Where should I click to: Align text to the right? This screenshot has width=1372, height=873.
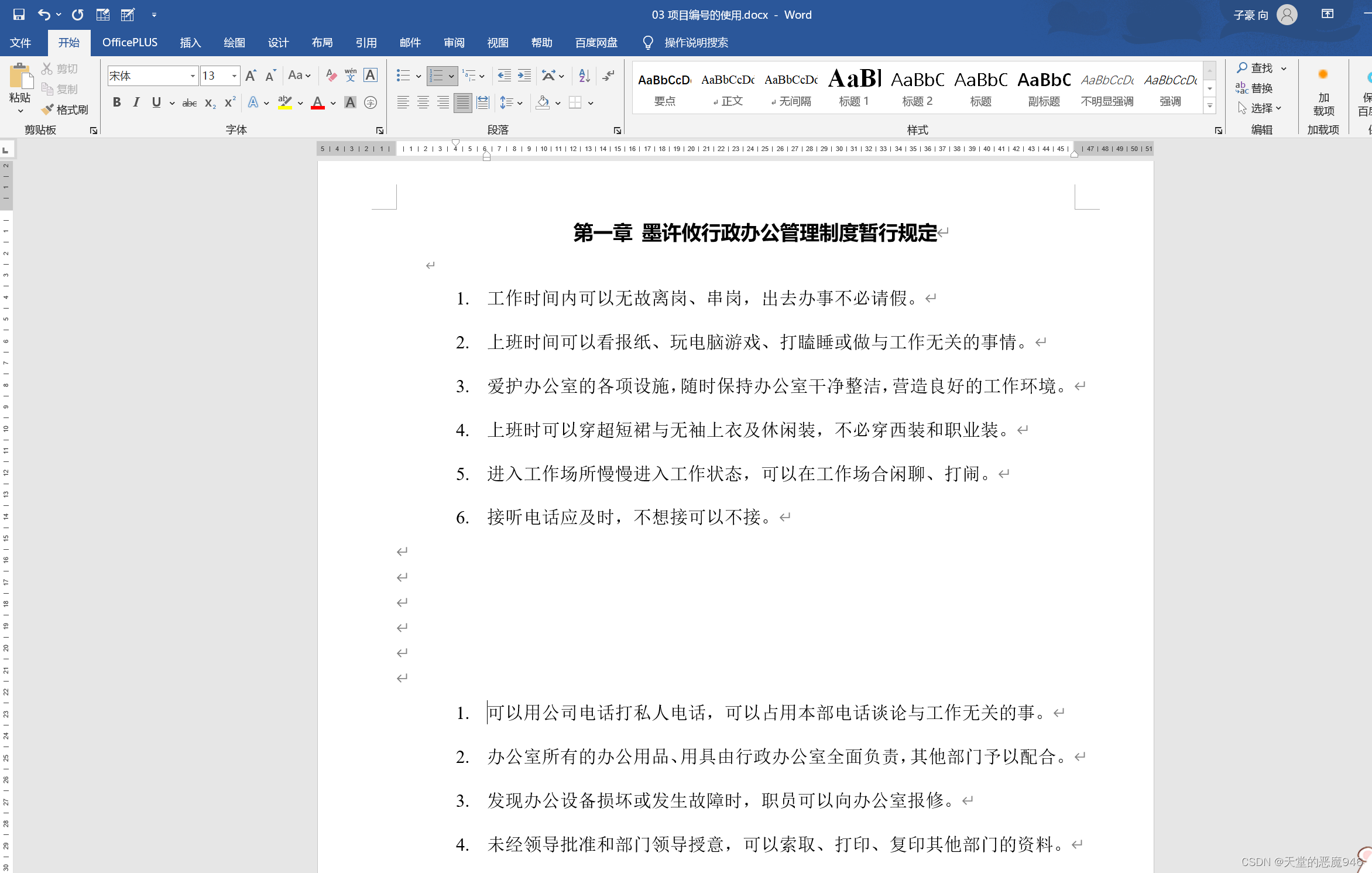point(443,103)
